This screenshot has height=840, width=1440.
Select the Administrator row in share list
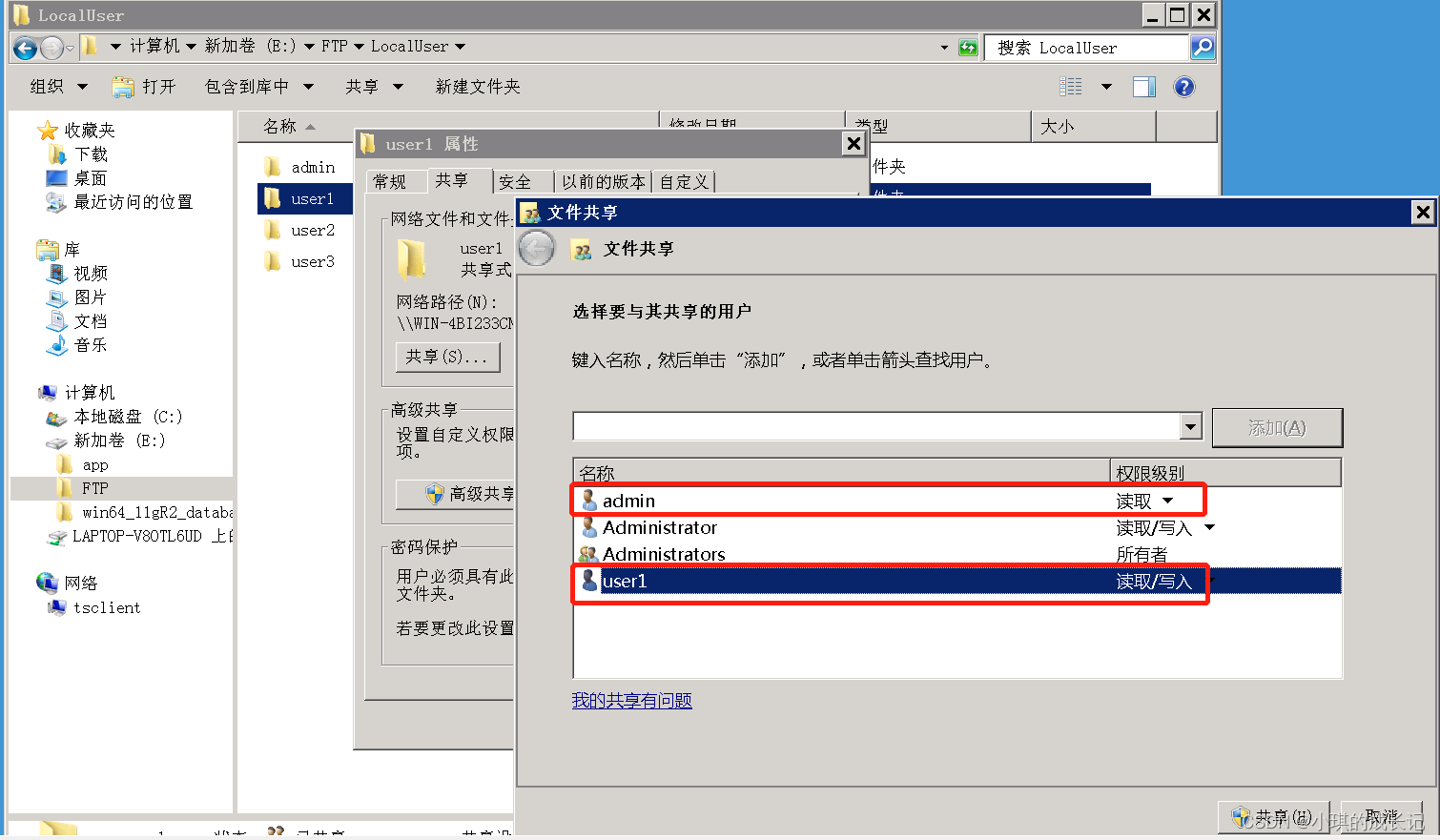pyautogui.click(x=957, y=527)
